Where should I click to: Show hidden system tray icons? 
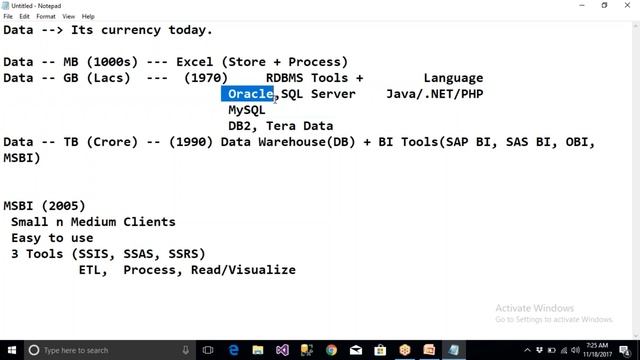527,350
